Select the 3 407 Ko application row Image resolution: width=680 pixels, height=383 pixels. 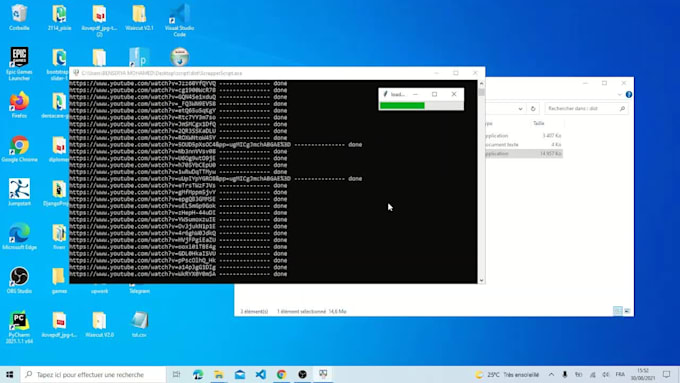523,136
